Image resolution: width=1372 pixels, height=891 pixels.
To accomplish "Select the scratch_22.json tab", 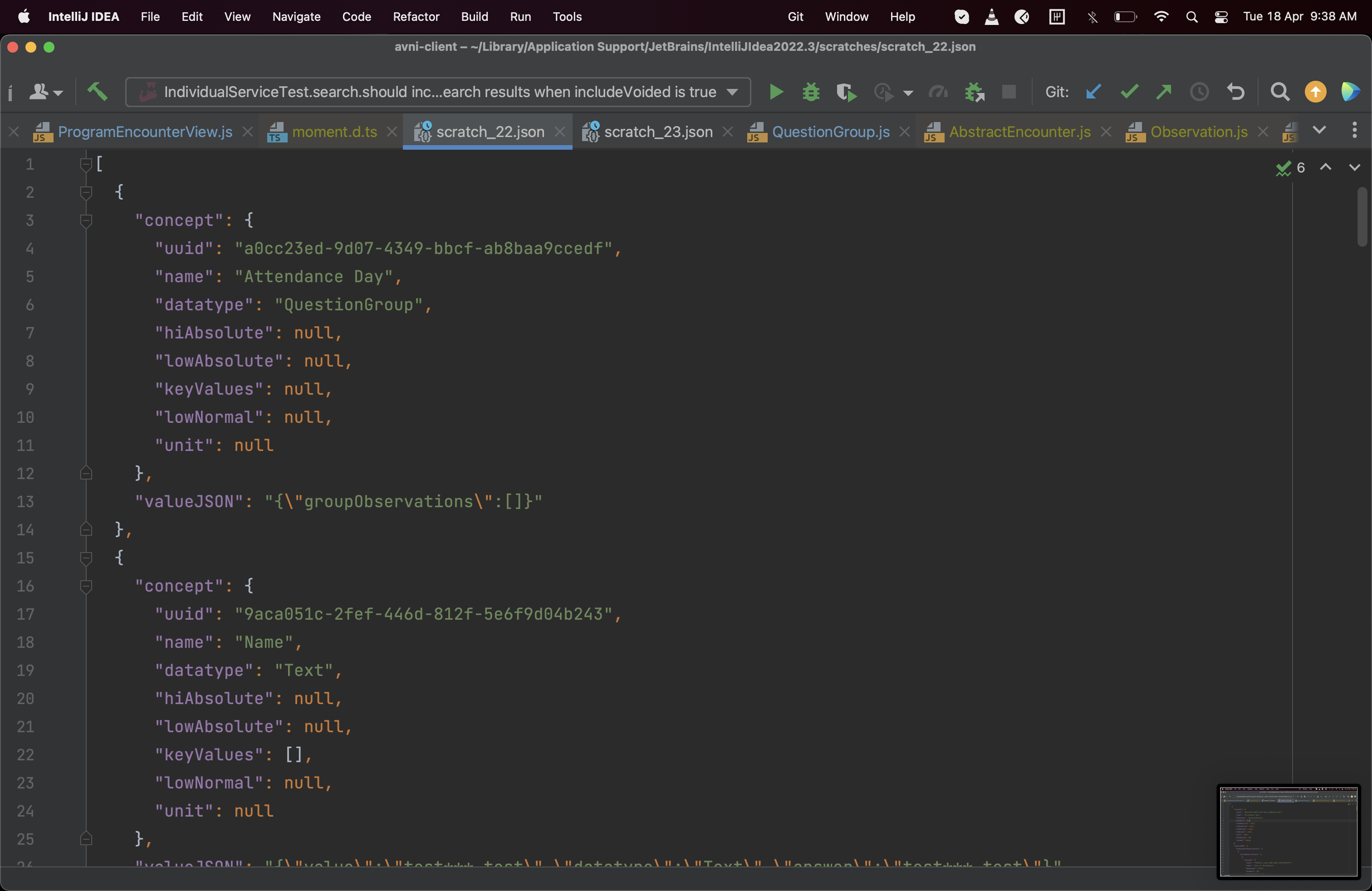I will point(490,132).
